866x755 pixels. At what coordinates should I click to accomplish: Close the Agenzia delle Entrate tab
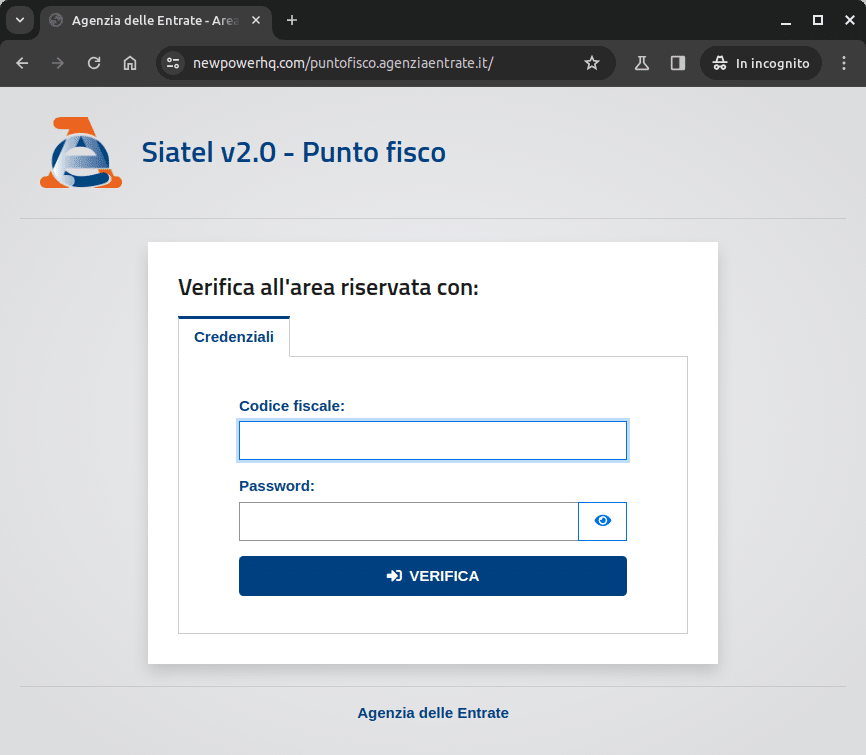point(256,20)
